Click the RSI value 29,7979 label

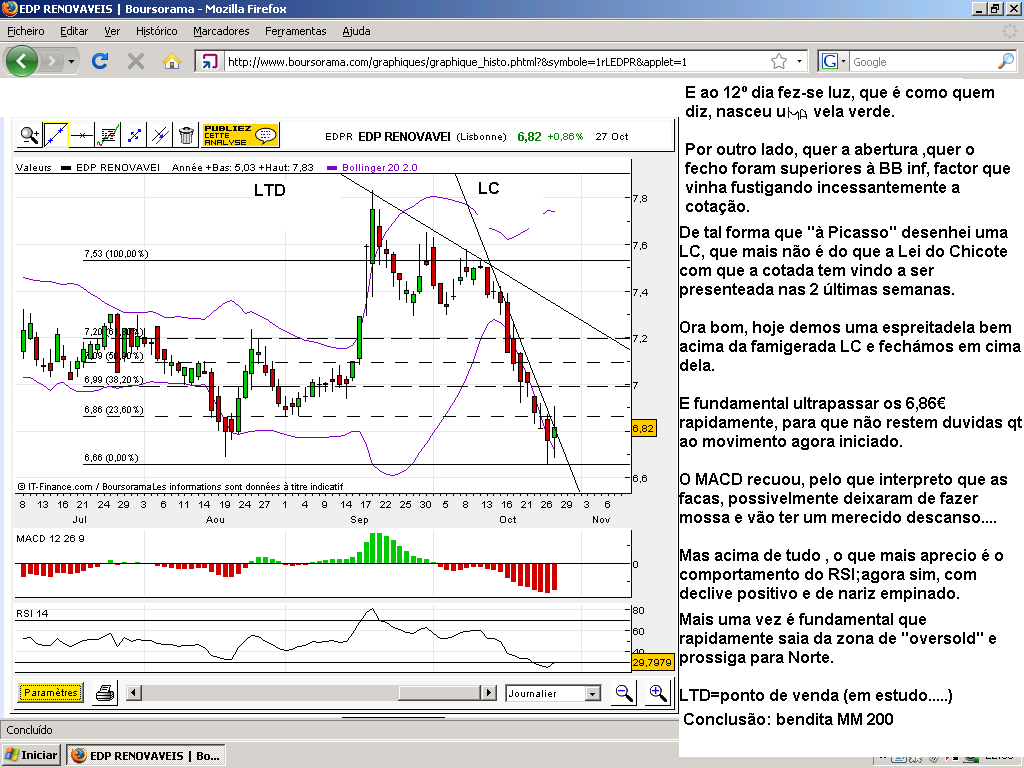click(652, 662)
